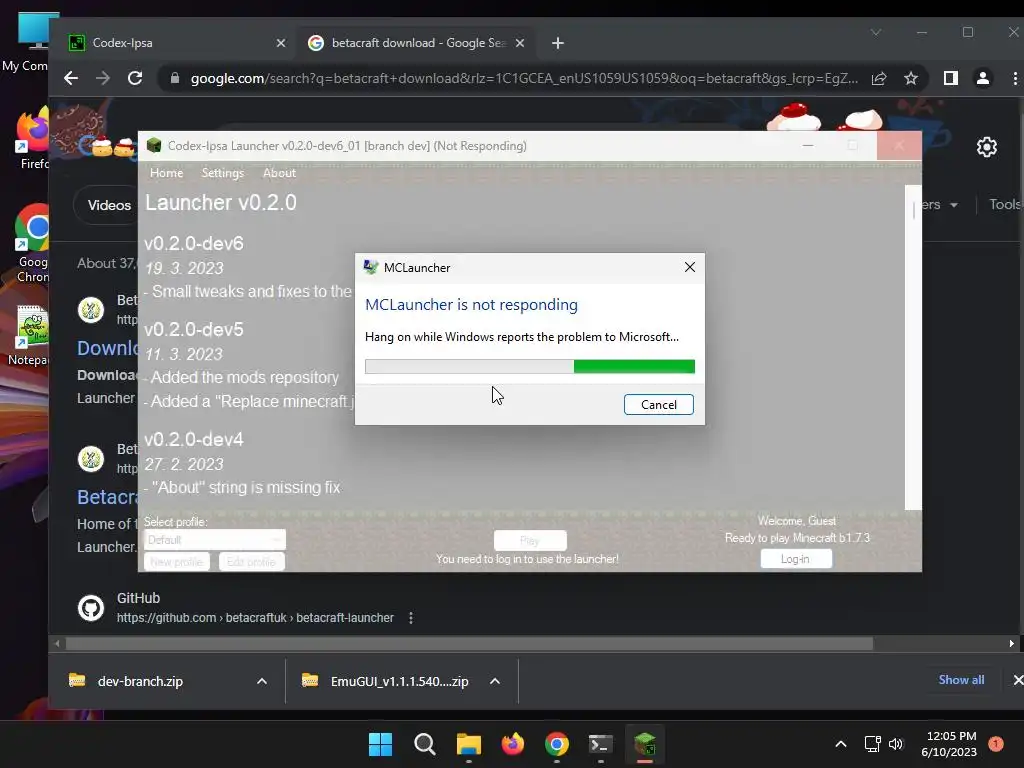Select Codex-Ipsa launcher taskbar icon
Screen dimensions: 1024x768
coord(645,744)
